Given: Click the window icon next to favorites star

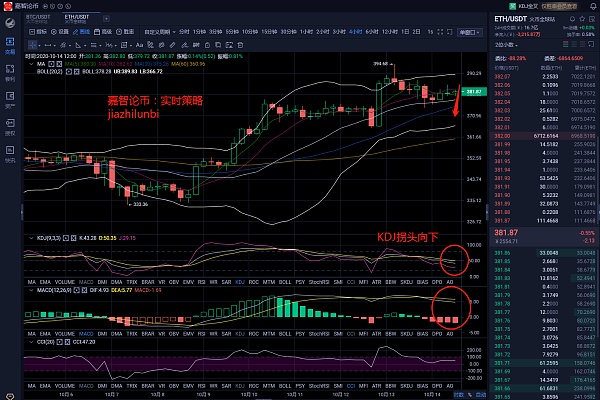Looking at the screenshot, I should (592, 19).
